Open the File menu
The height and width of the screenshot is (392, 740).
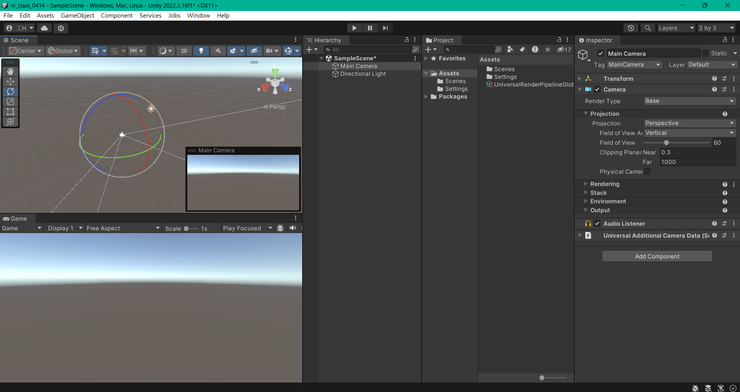[8, 16]
